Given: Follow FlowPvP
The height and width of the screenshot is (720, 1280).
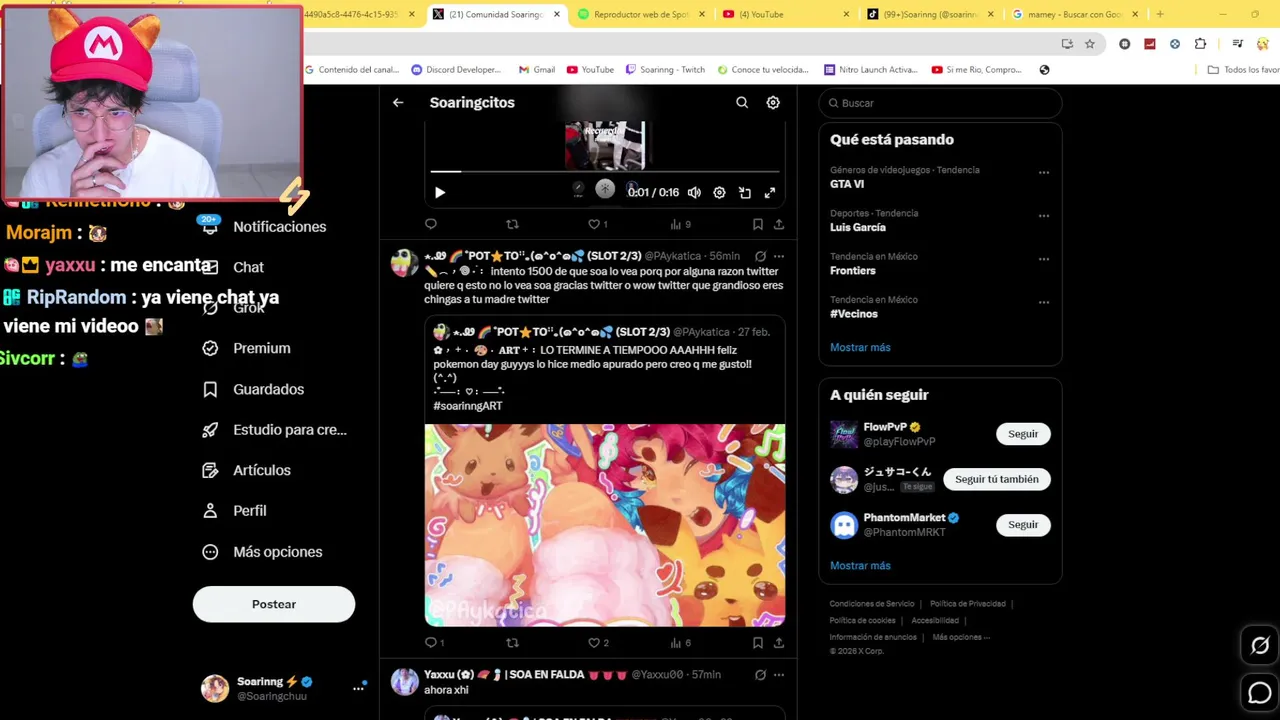Looking at the screenshot, I should click(1023, 434).
